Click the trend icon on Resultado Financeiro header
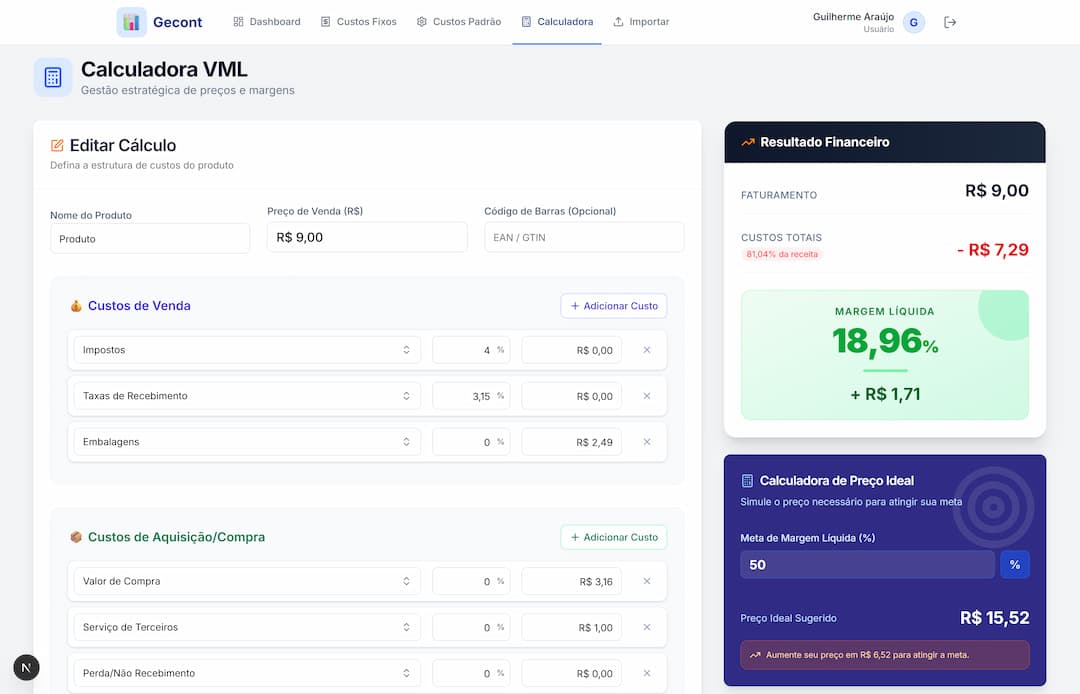This screenshot has height=694, width=1080. click(748, 141)
